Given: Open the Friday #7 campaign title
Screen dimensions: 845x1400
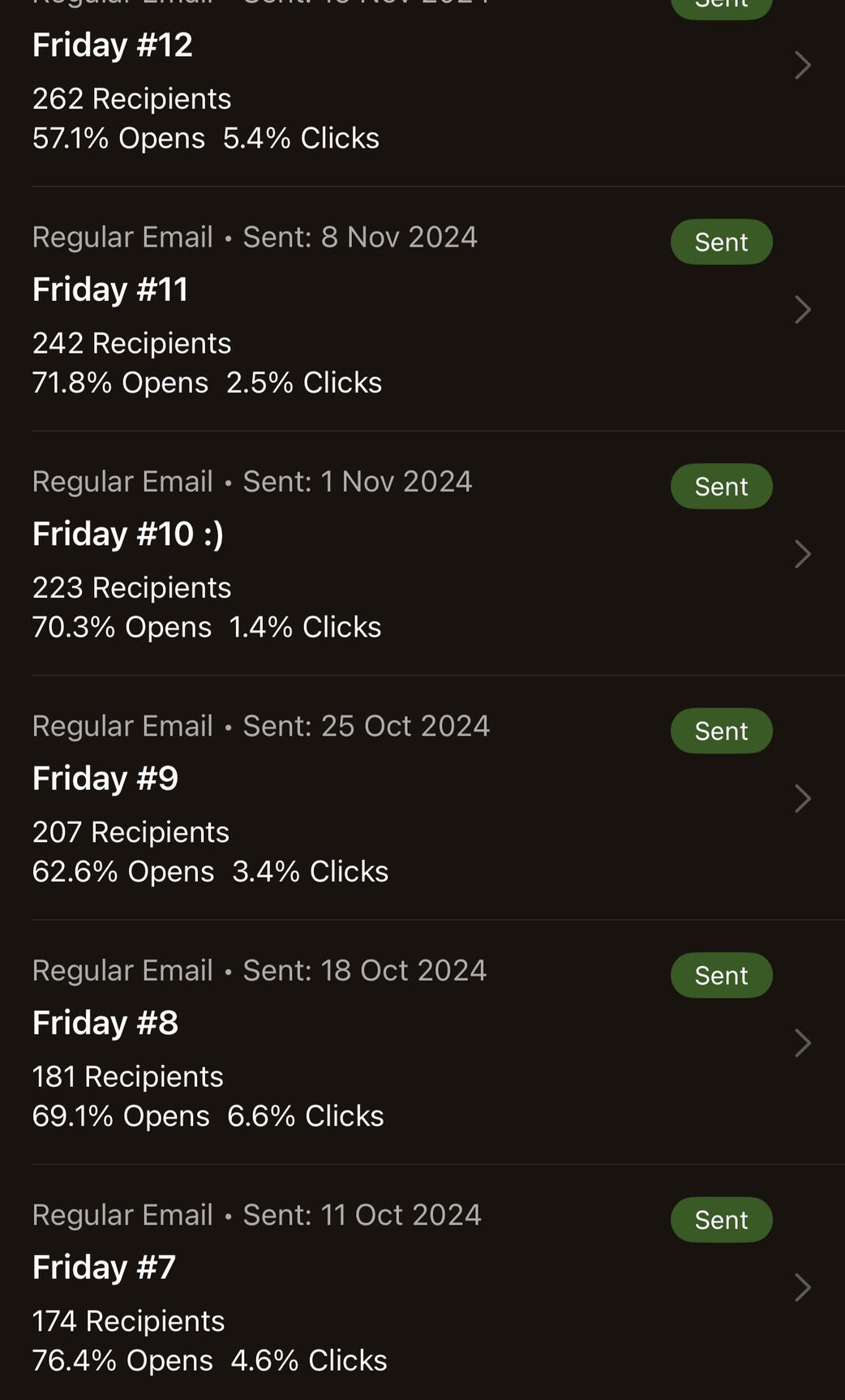Looking at the screenshot, I should pyautogui.click(x=104, y=1268).
